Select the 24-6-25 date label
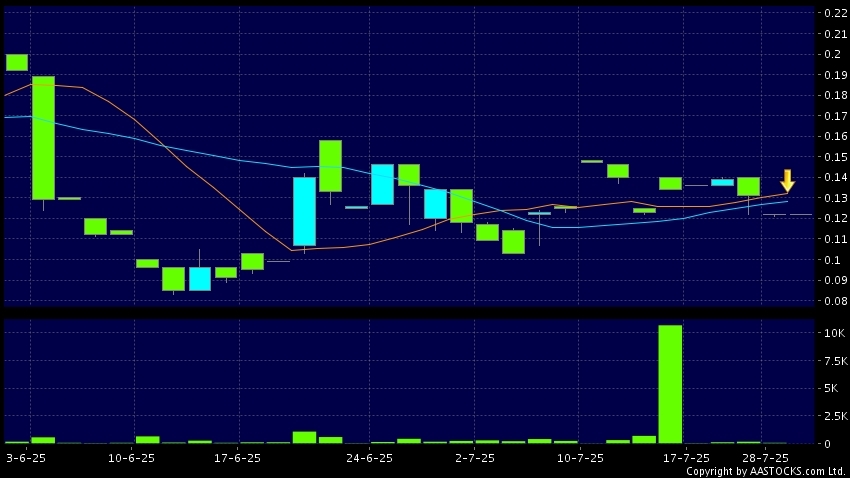Image resolution: width=850 pixels, height=478 pixels. [x=369, y=458]
